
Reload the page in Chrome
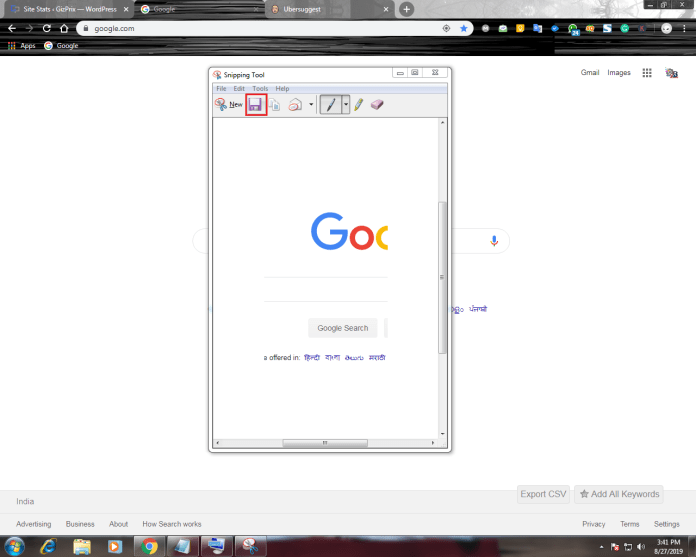click(47, 28)
